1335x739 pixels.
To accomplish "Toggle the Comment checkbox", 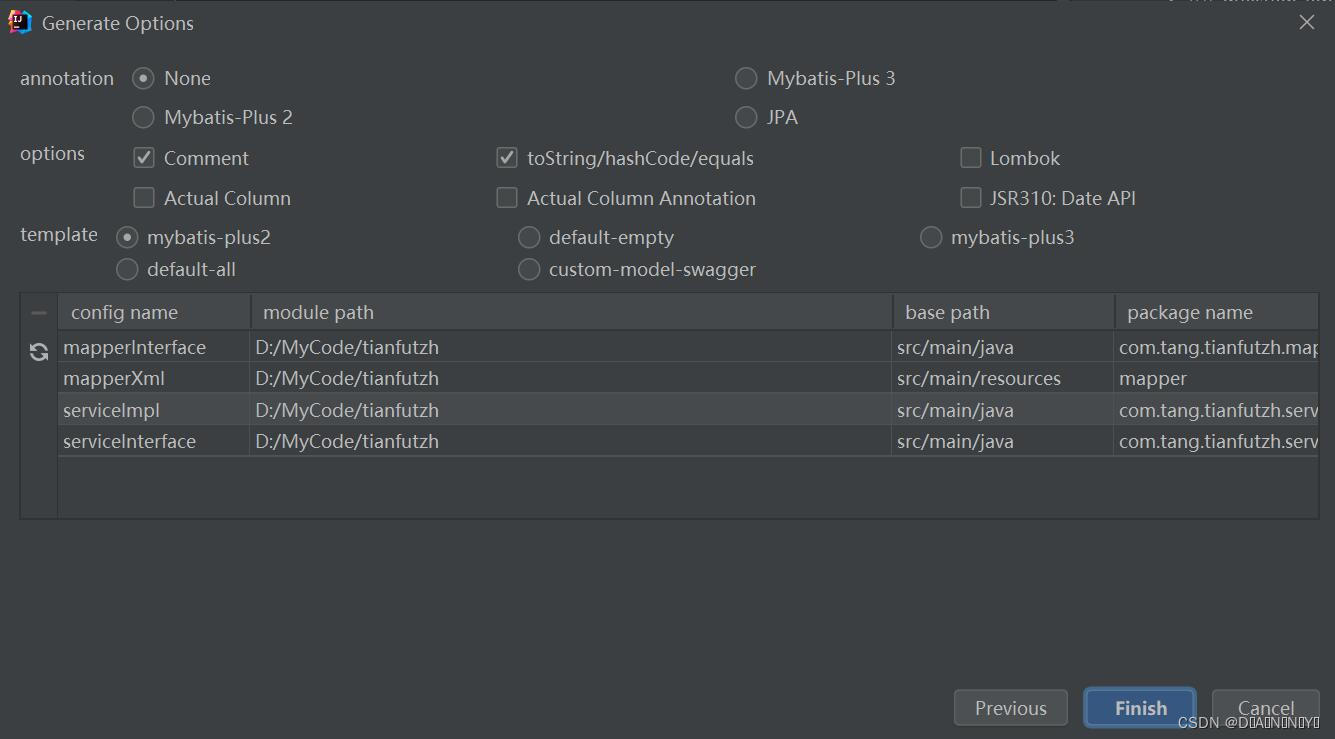I will (144, 158).
